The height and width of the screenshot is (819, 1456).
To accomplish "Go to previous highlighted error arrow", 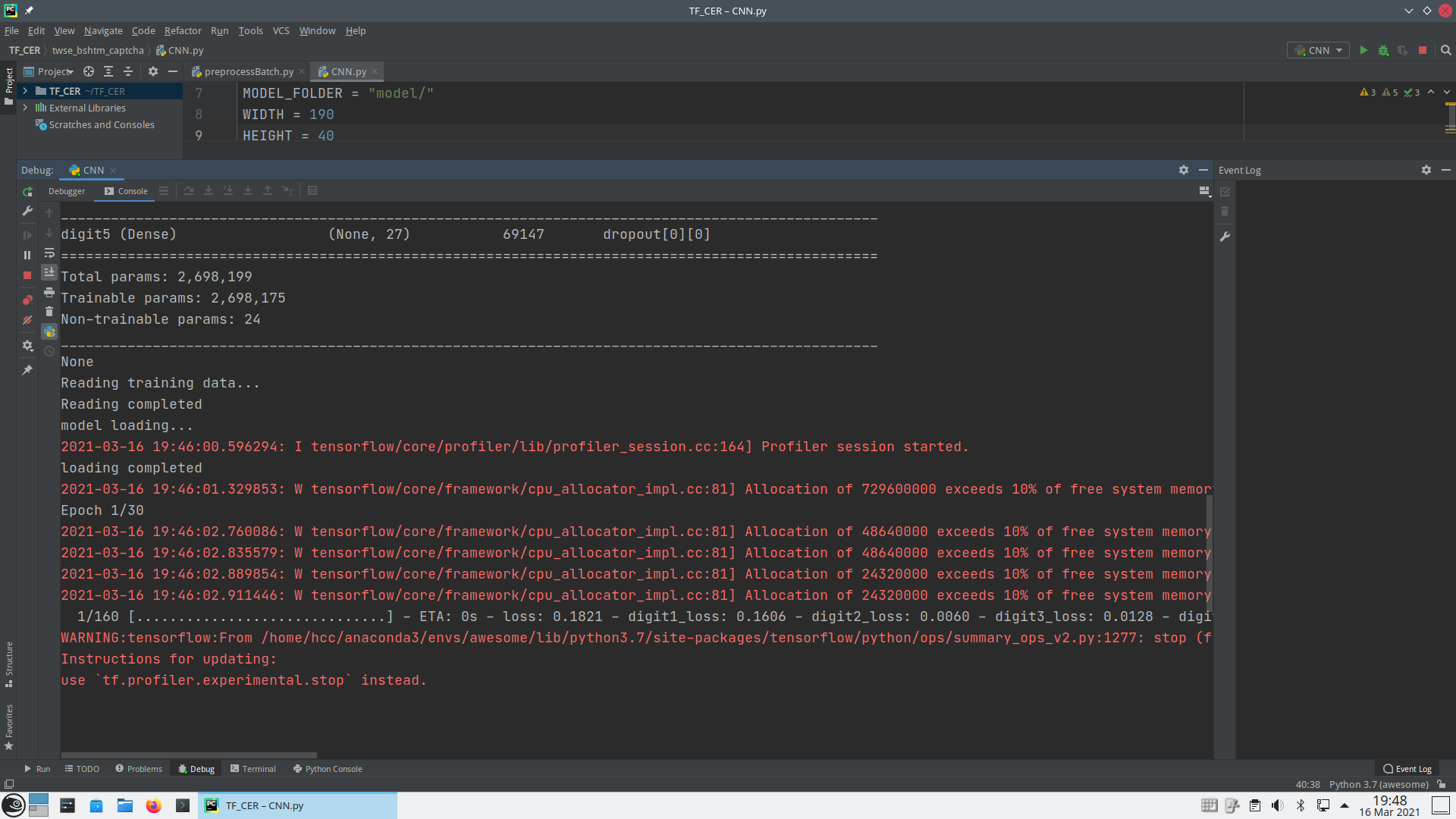I will pyautogui.click(x=1431, y=92).
